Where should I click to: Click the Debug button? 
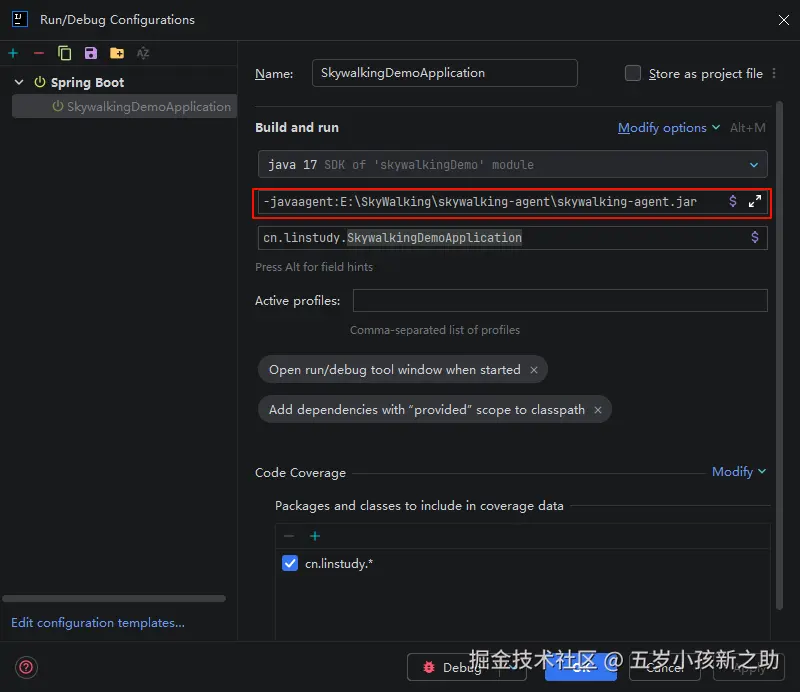click(x=453, y=668)
